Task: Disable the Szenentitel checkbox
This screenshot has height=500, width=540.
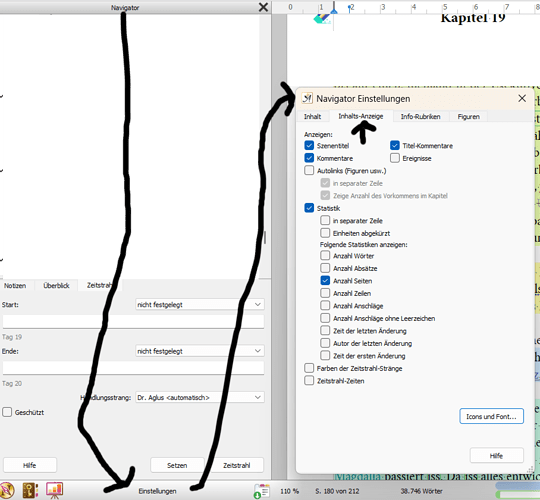Action: (309, 145)
